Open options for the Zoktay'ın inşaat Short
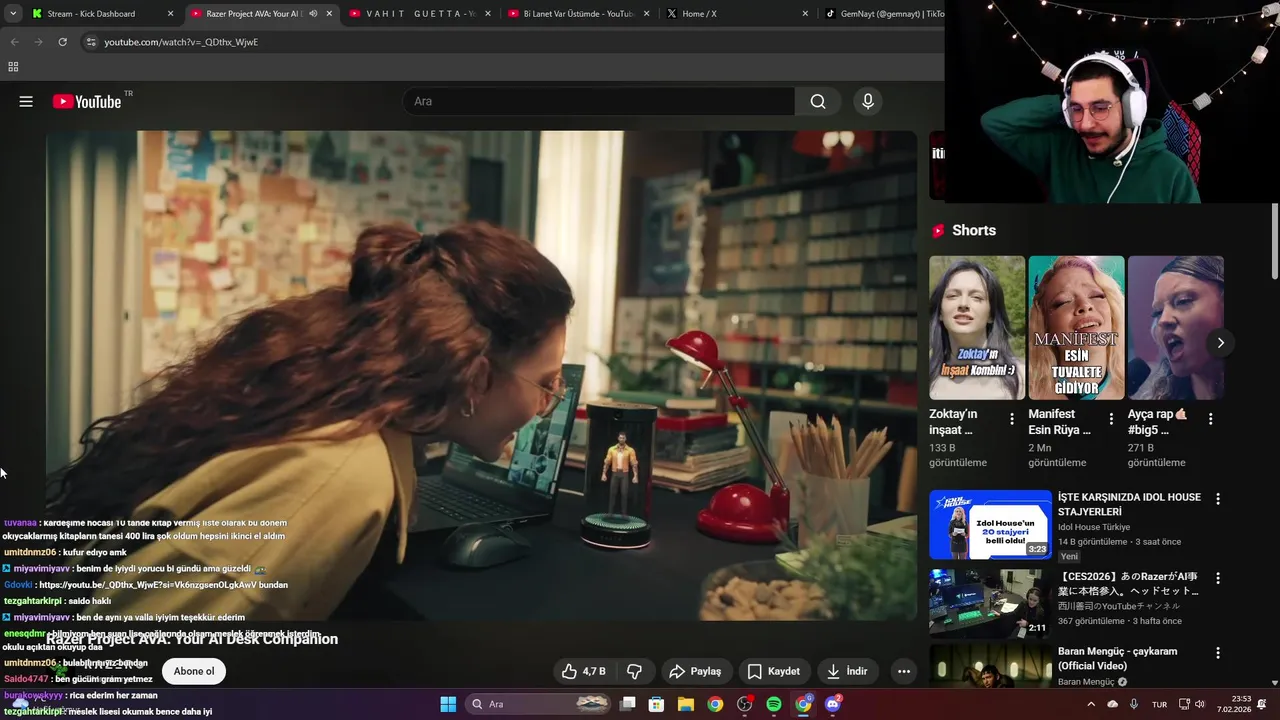The height and width of the screenshot is (720, 1280). [x=1012, y=419]
